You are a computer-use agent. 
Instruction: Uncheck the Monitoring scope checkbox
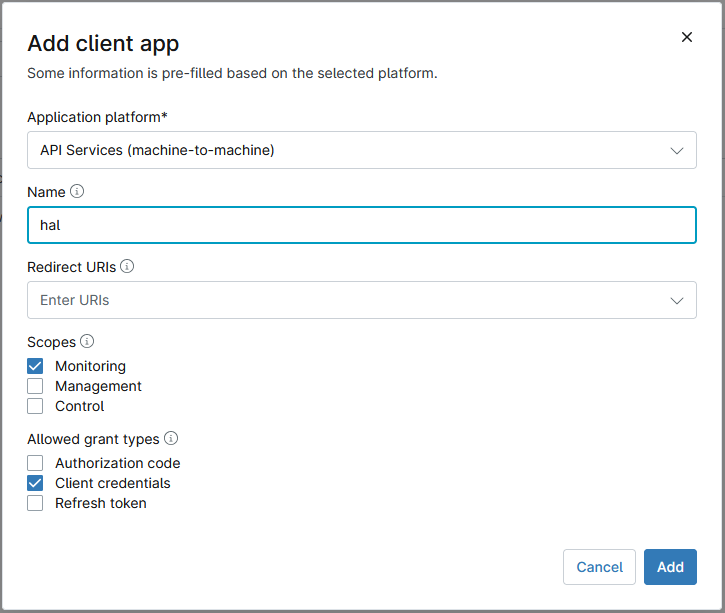35,366
